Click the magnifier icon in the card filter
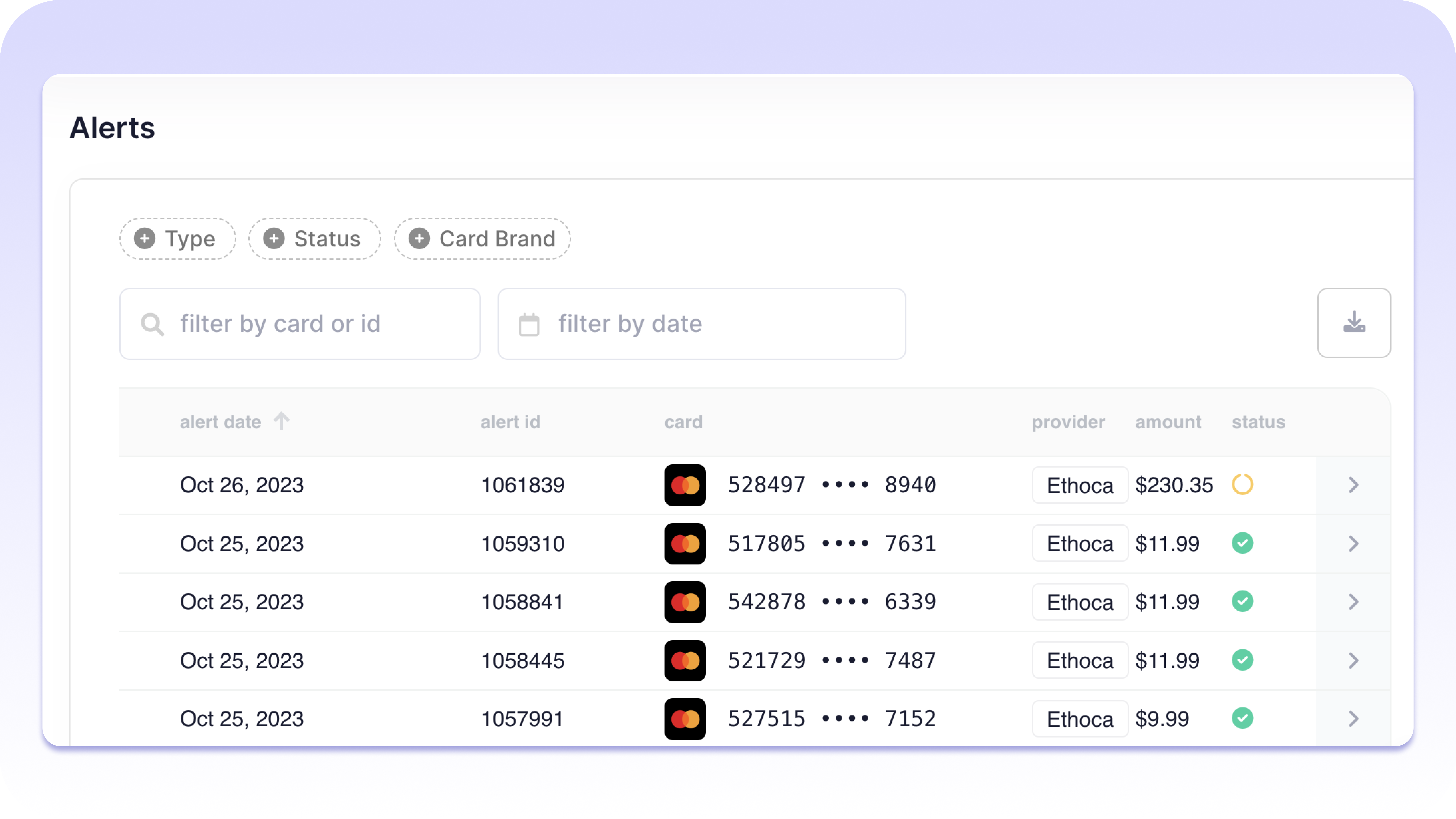 pos(152,325)
